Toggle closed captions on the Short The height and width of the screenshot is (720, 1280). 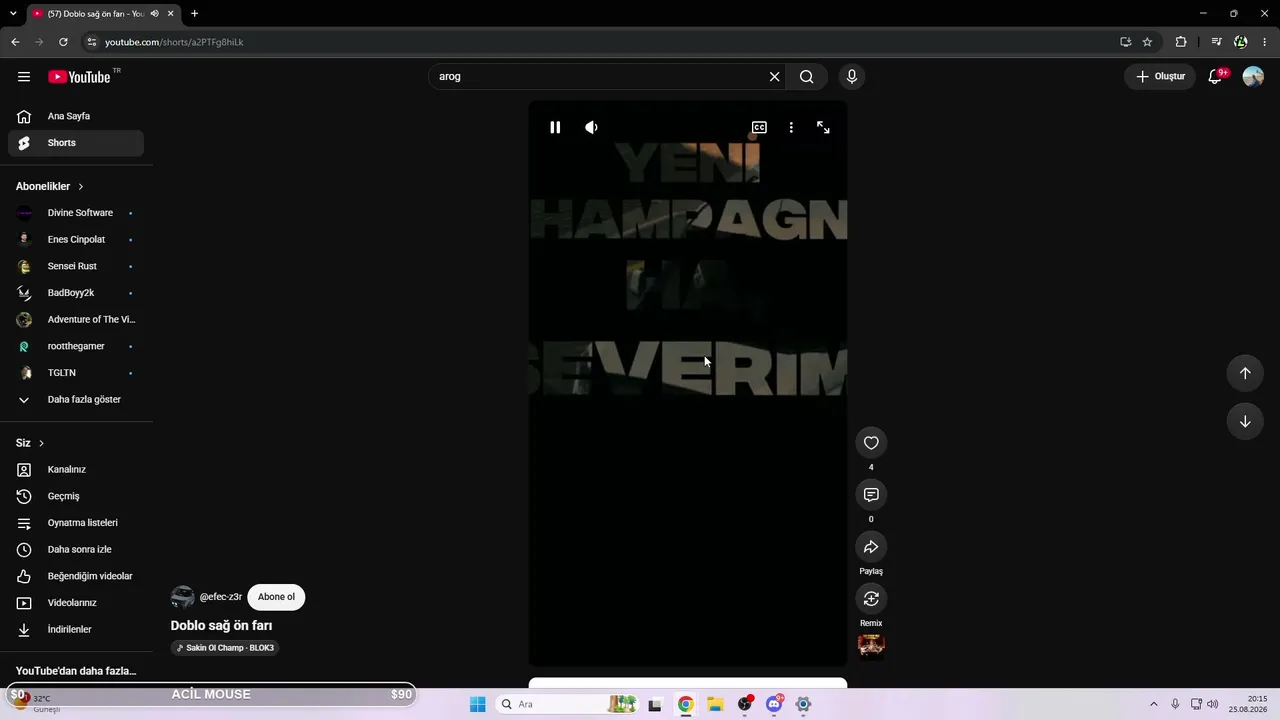759,128
